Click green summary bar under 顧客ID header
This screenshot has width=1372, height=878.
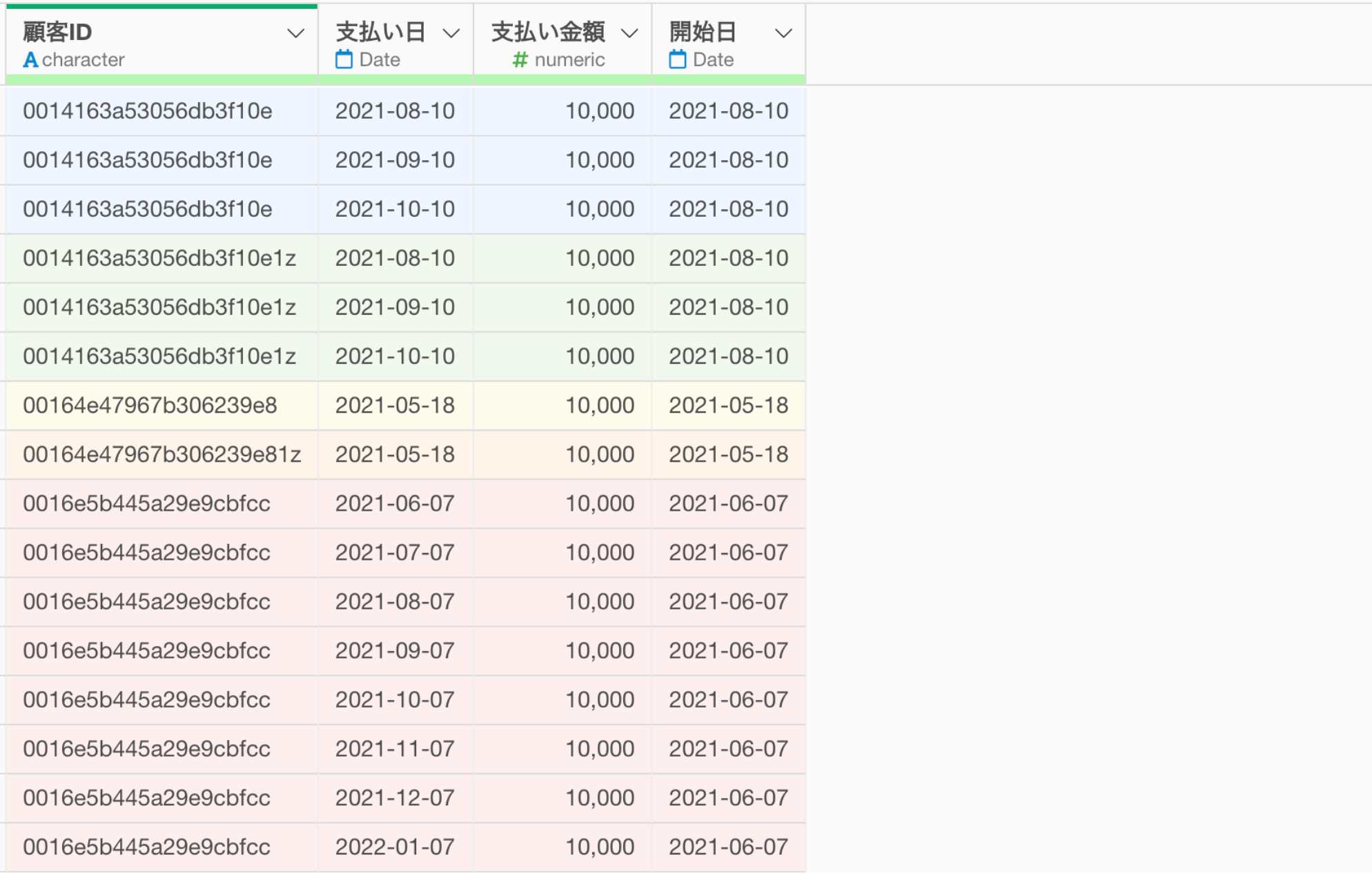click(x=161, y=80)
